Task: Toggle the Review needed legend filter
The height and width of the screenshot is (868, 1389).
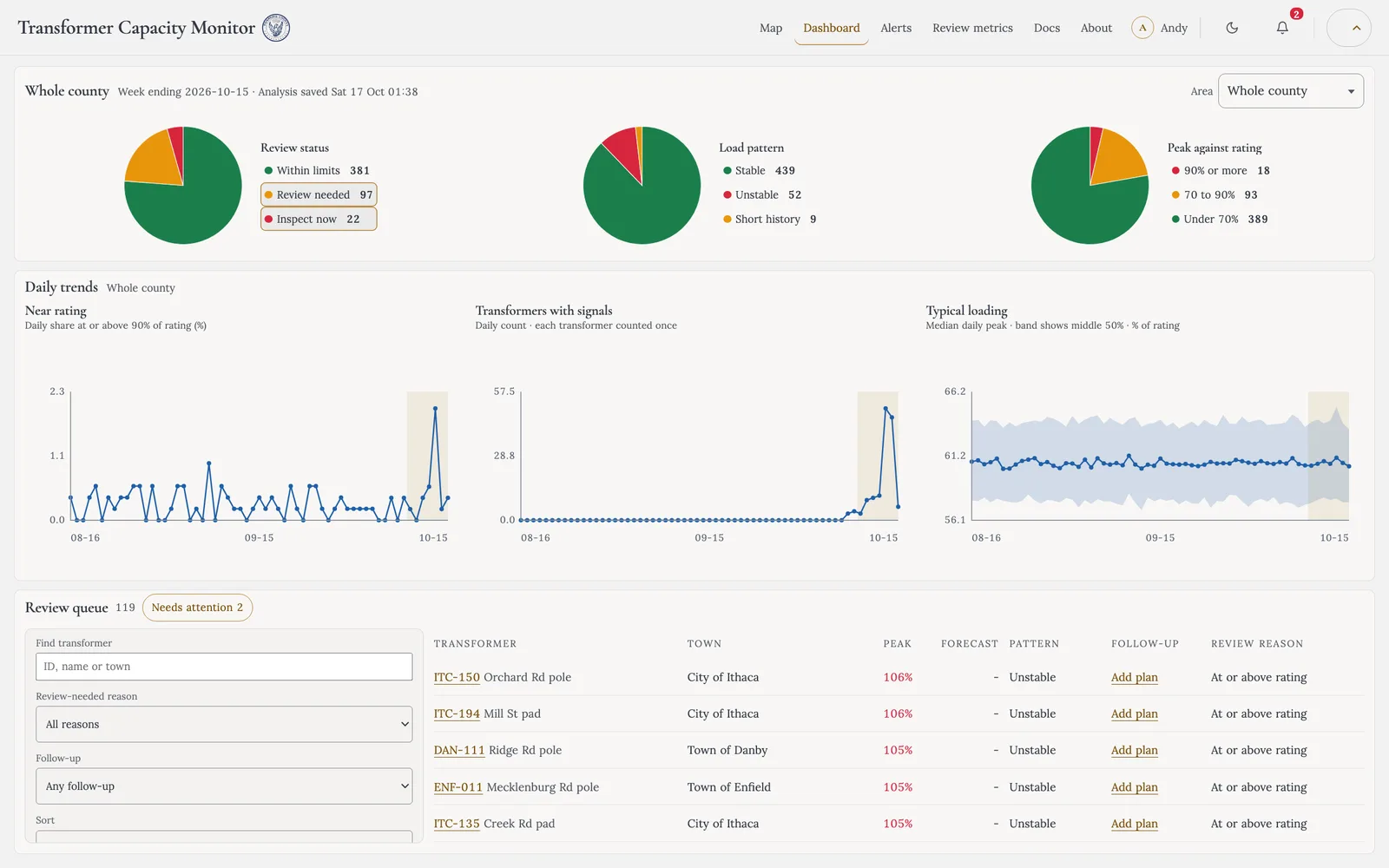Action: pyautogui.click(x=319, y=194)
